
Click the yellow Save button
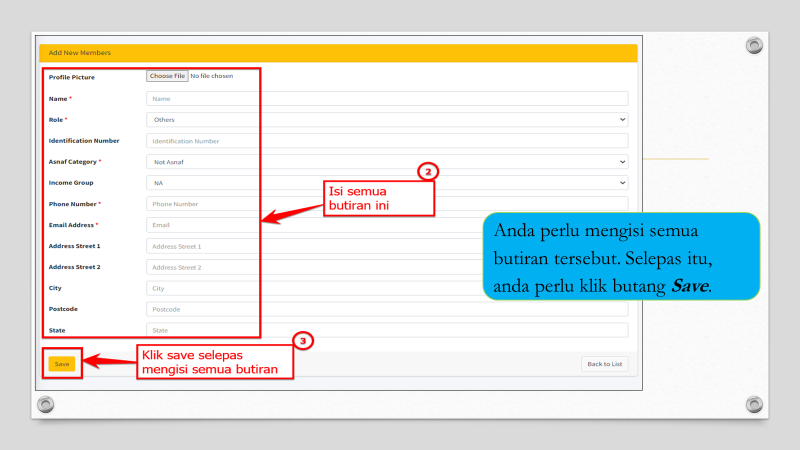click(x=62, y=364)
